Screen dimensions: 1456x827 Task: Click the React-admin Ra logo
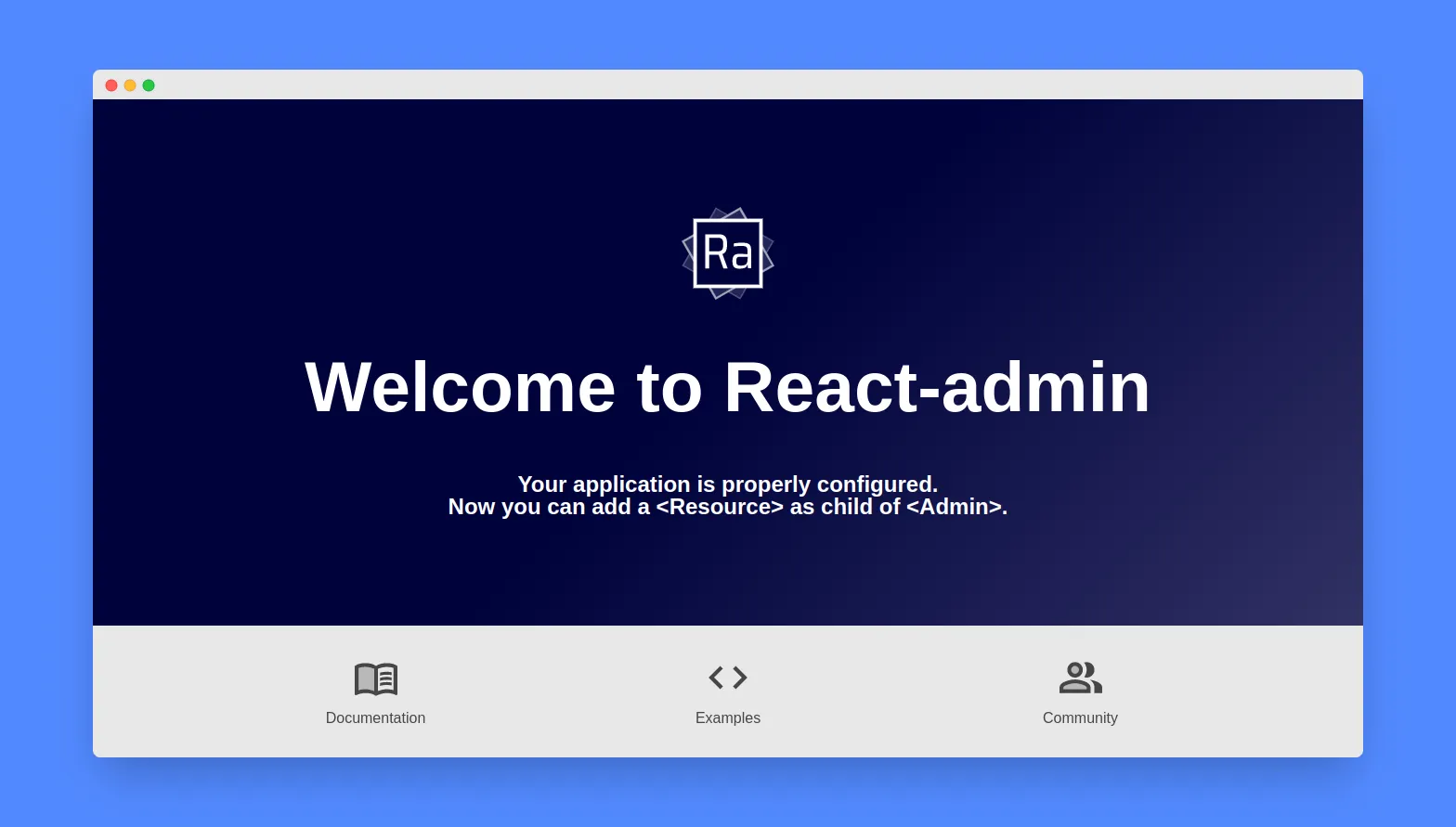point(728,253)
